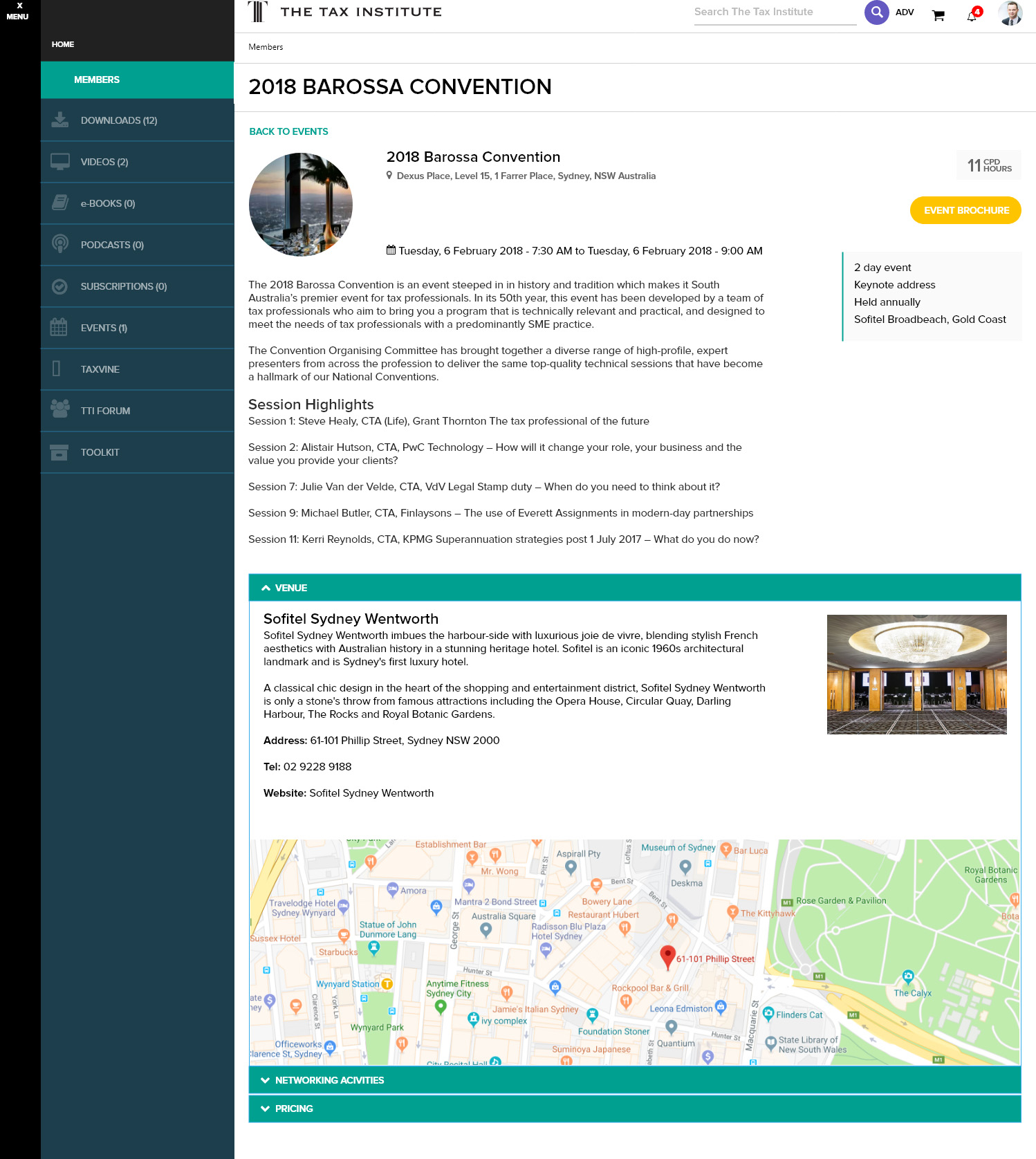Open Events (1) in sidebar

(x=138, y=328)
